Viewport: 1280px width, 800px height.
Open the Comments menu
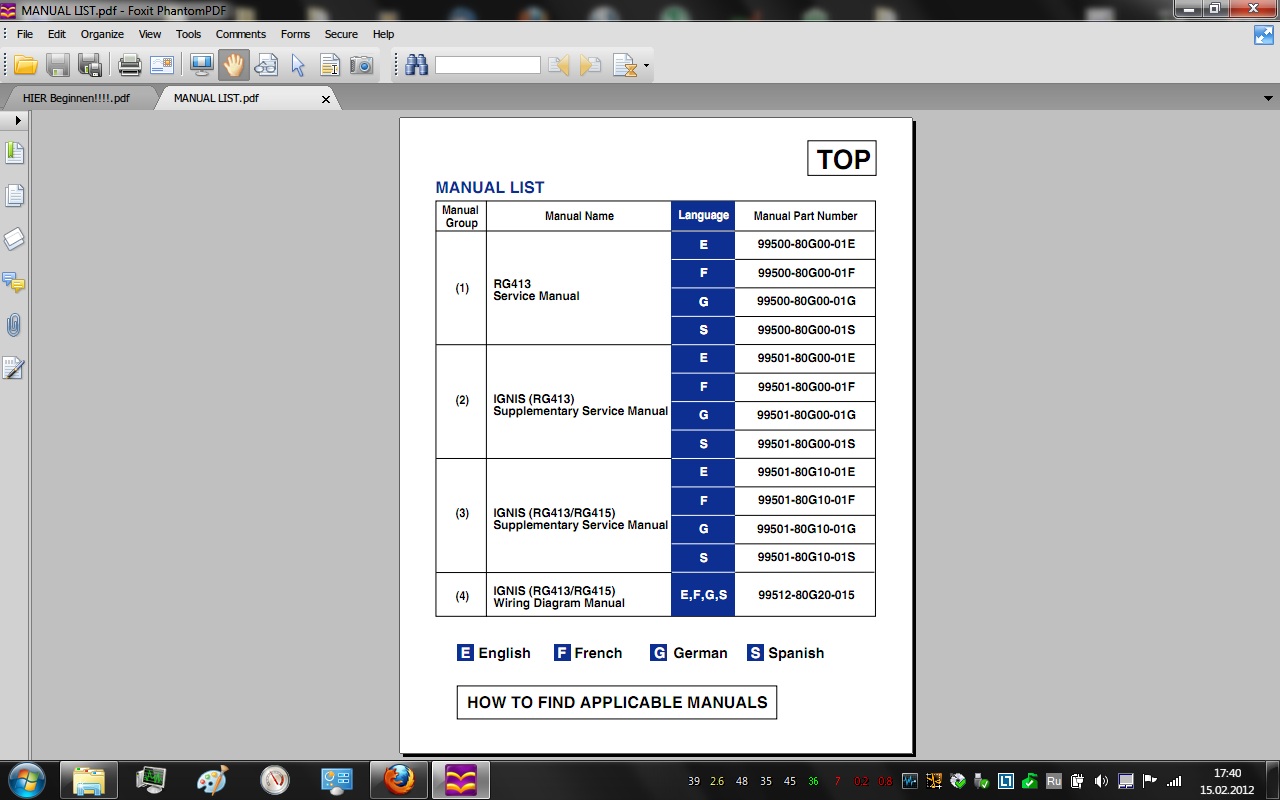coord(240,34)
